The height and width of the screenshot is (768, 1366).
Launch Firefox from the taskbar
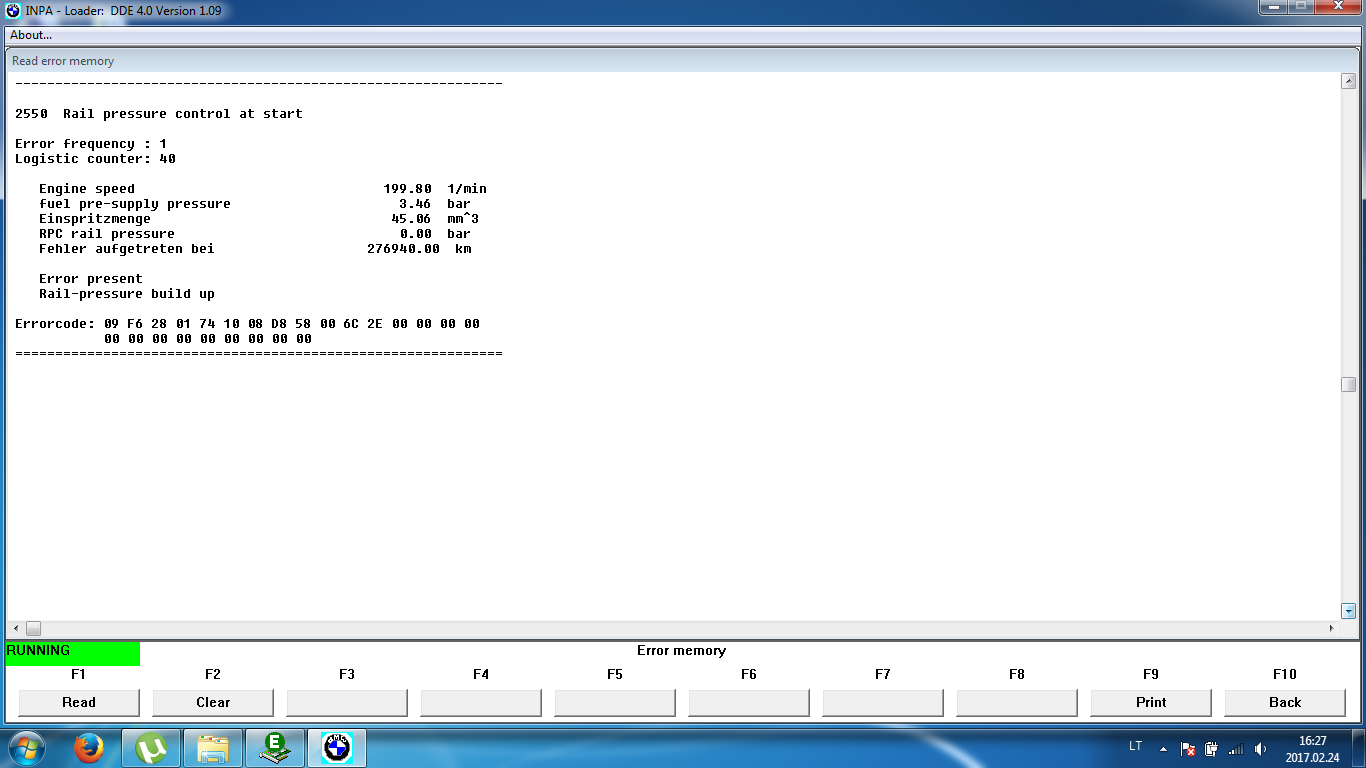pyautogui.click(x=88, y=748)
